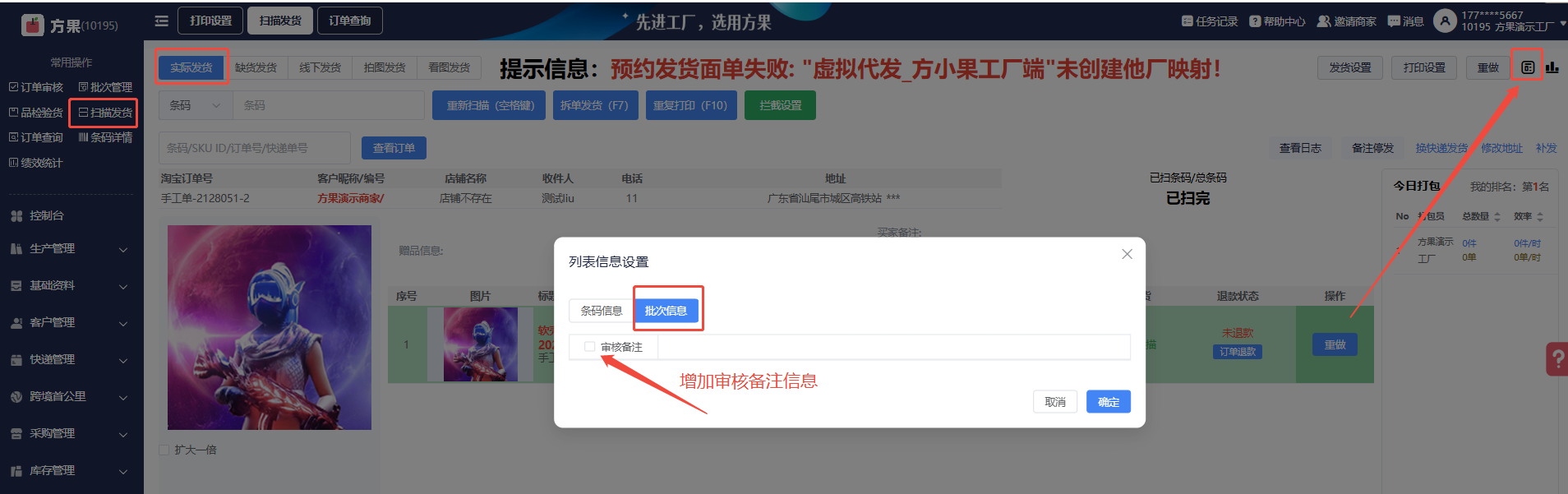Click 修改地址 link
Screen dimensions: 1568x494
1501,148
